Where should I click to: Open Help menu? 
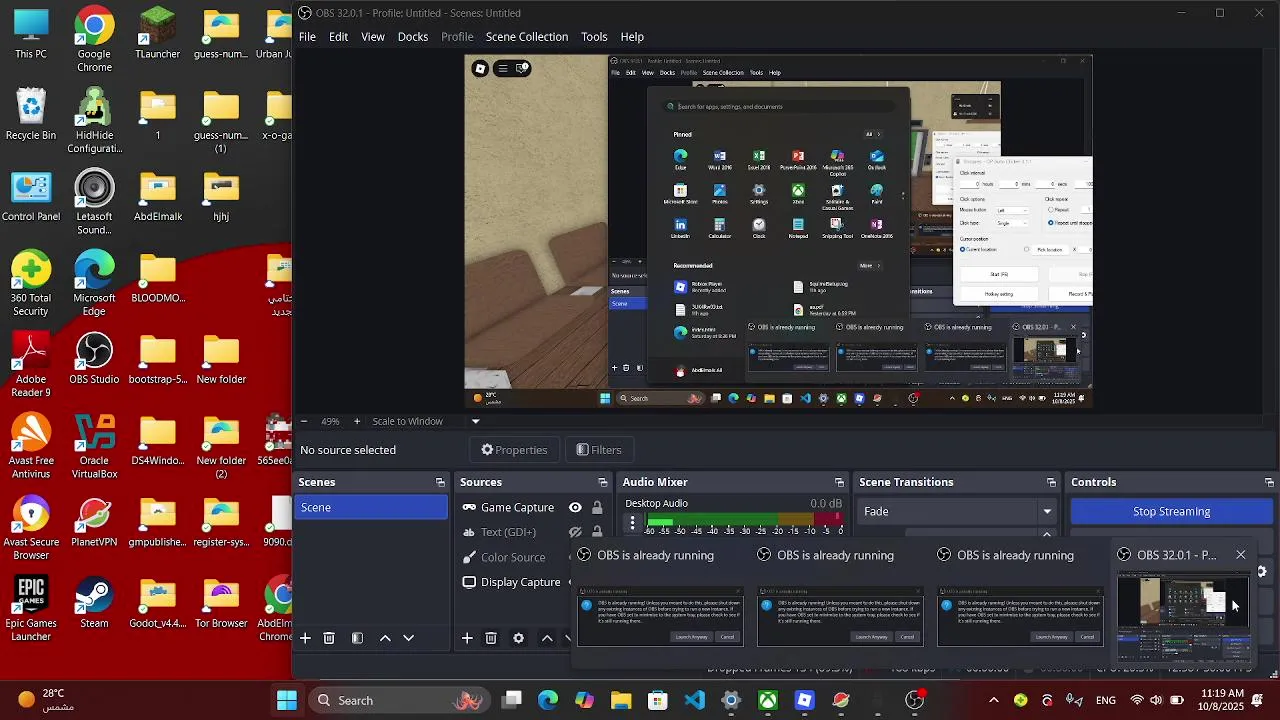632,36
